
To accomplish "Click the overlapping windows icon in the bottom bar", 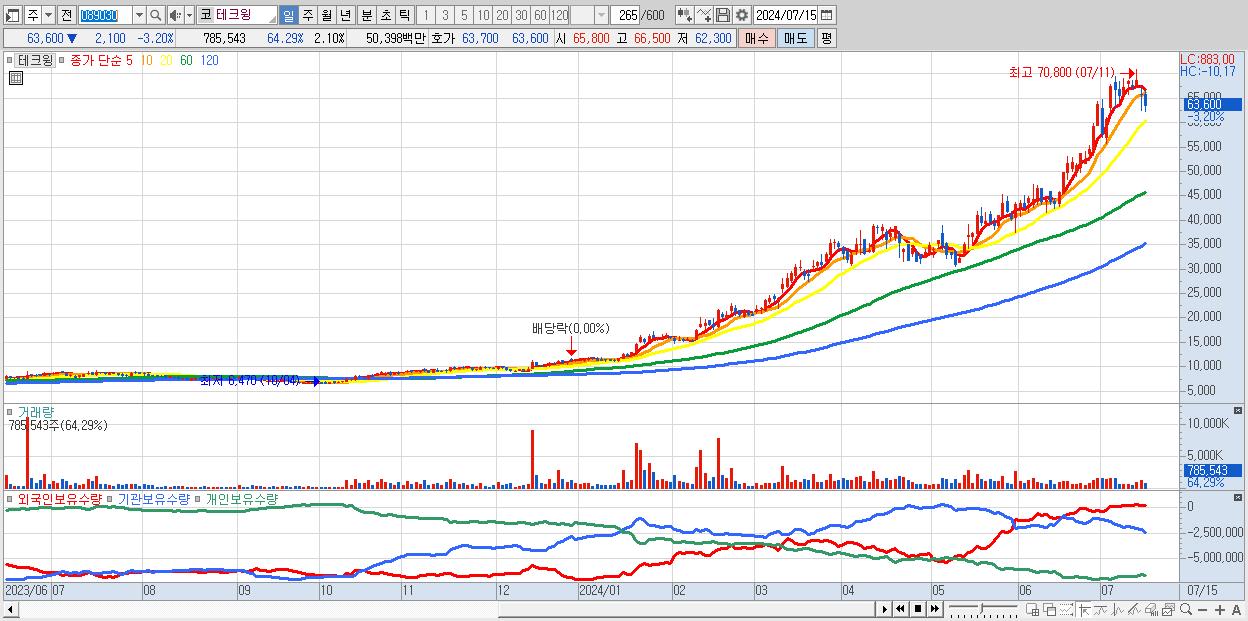I will [x=1049, y=609].
